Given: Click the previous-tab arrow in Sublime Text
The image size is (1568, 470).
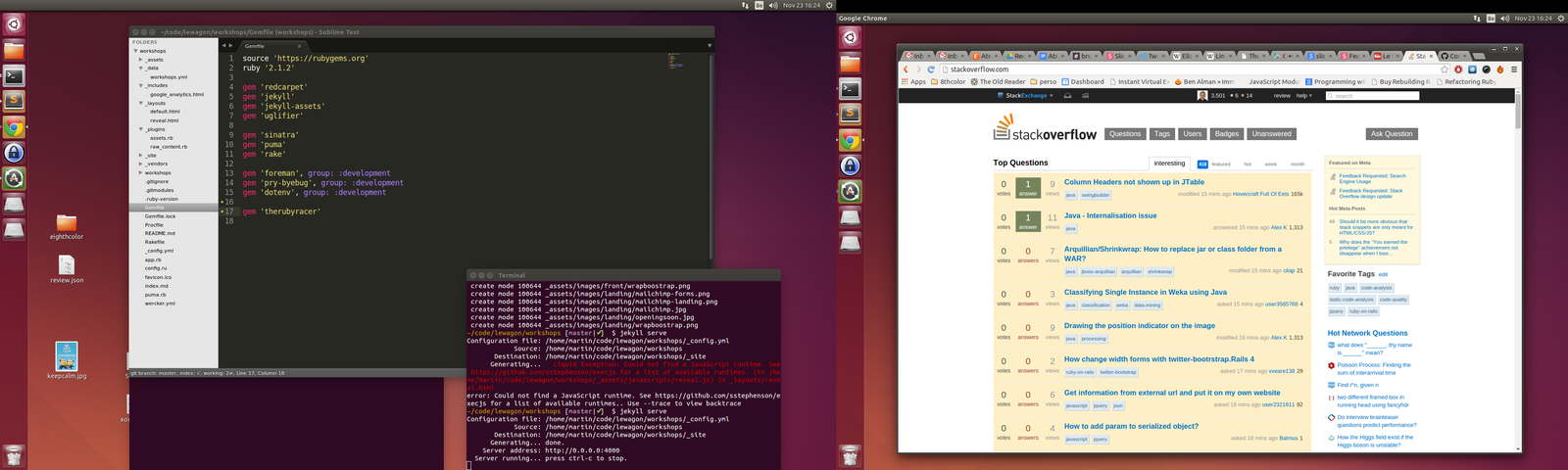Looking at the screenshot, I should (x=223, y=46).
